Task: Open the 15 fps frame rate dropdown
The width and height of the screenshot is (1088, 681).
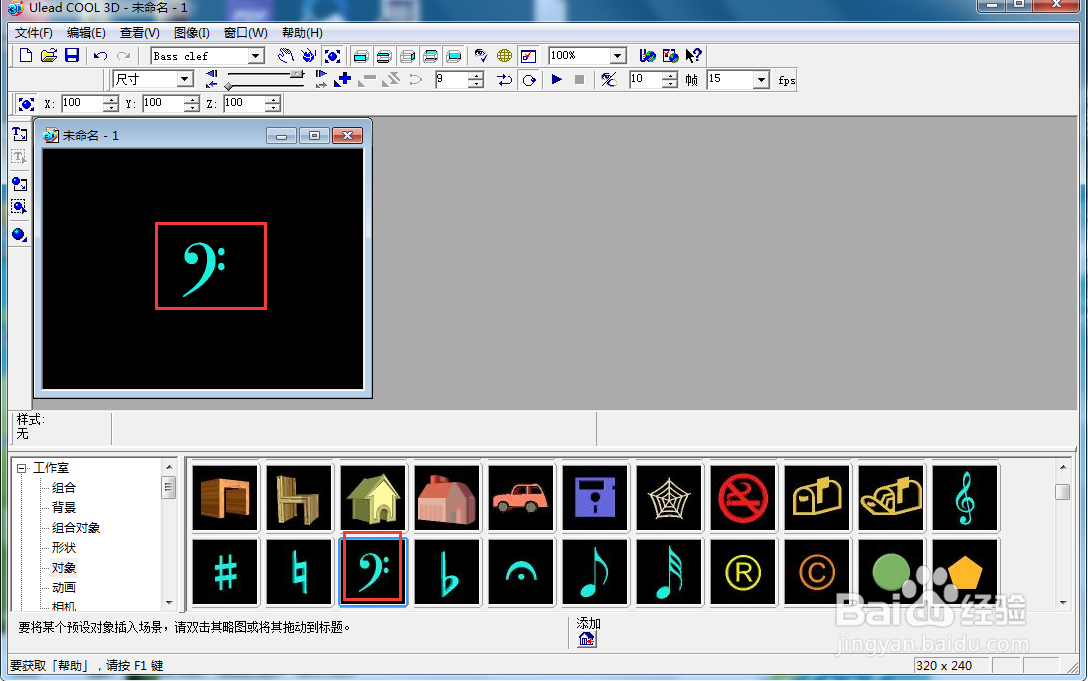Action: pyautogui.click(x=761, y=80)
